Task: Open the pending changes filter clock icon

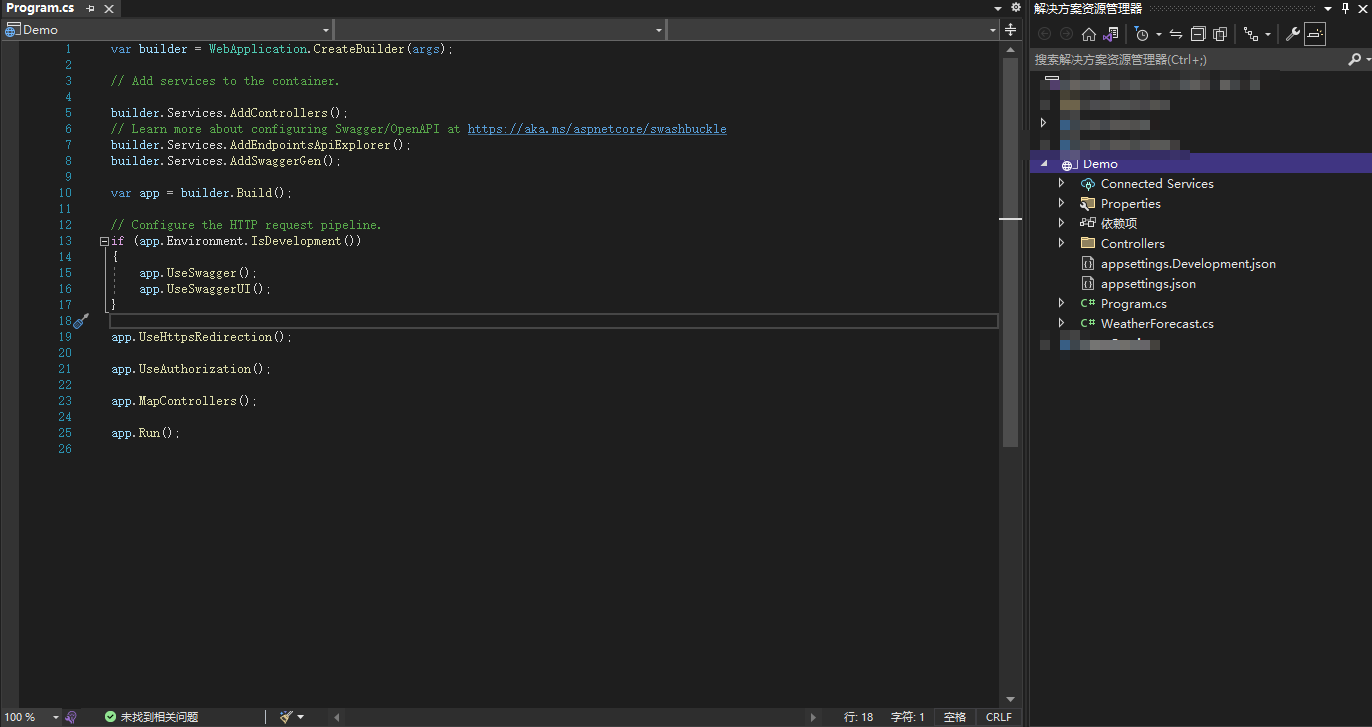Action: (x=1143, y=34)
